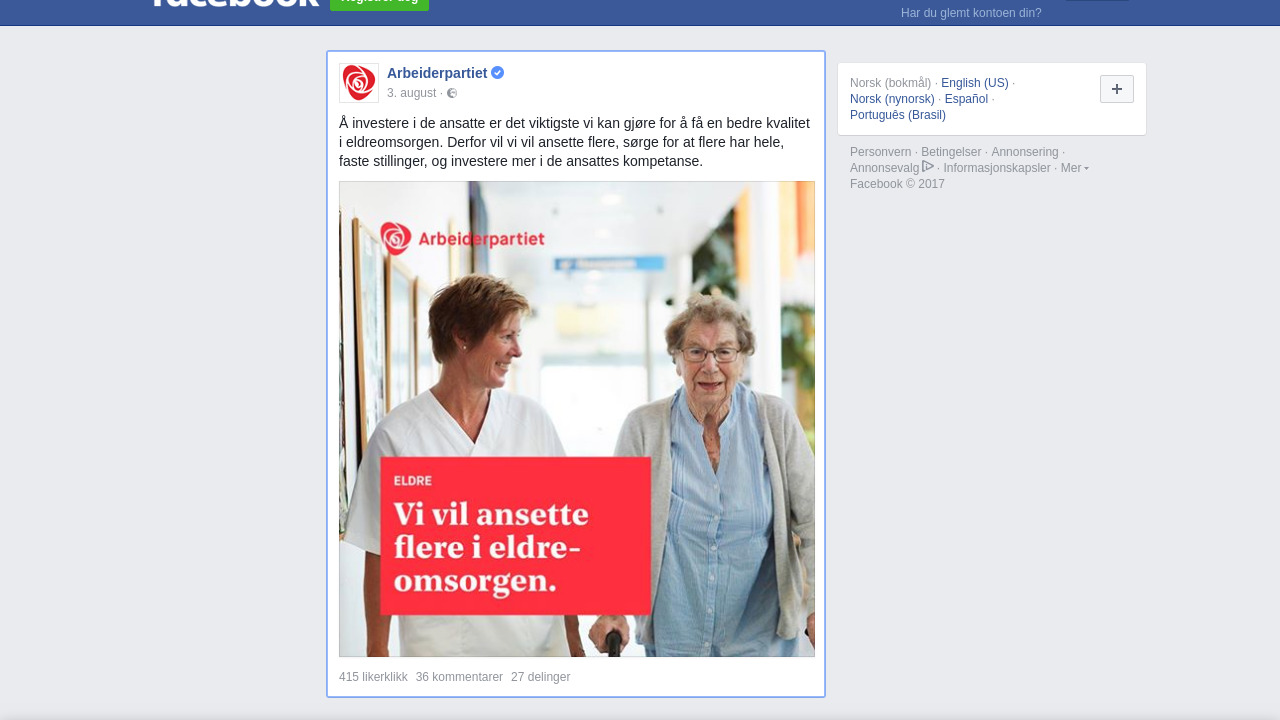
Task: Open the Informasjonskapsler footer link
Action: [997, 168]
